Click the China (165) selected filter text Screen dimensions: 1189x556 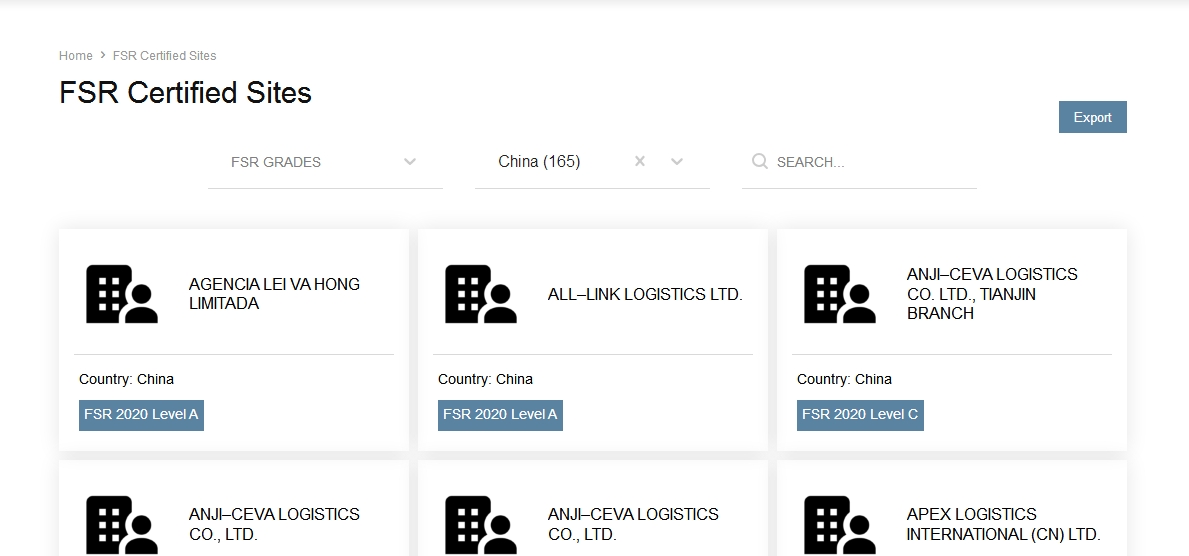(539, 162)
